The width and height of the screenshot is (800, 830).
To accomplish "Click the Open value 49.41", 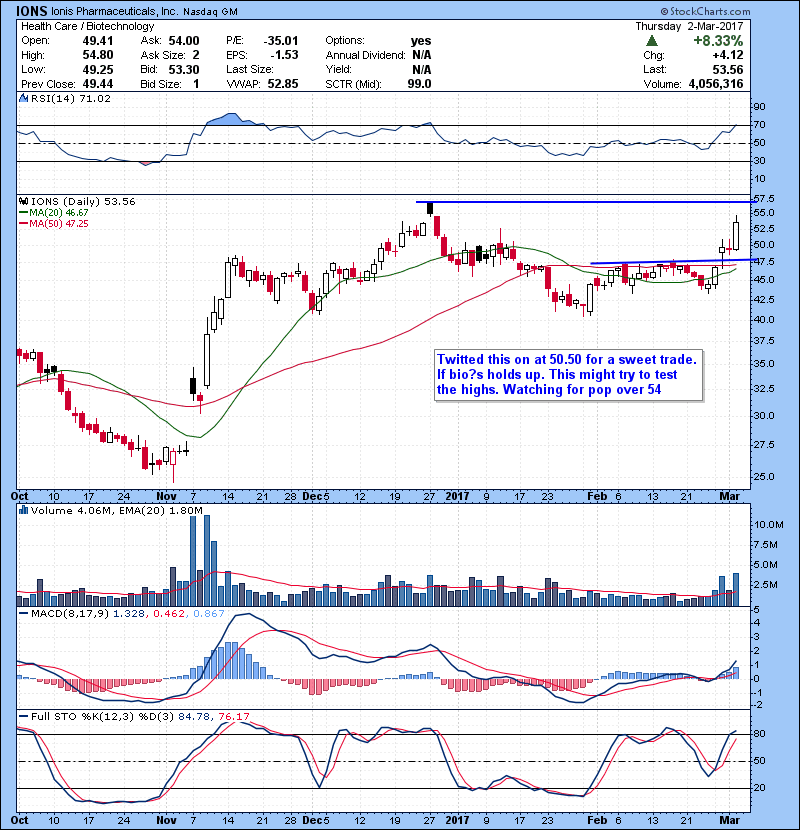I will 97,41.
